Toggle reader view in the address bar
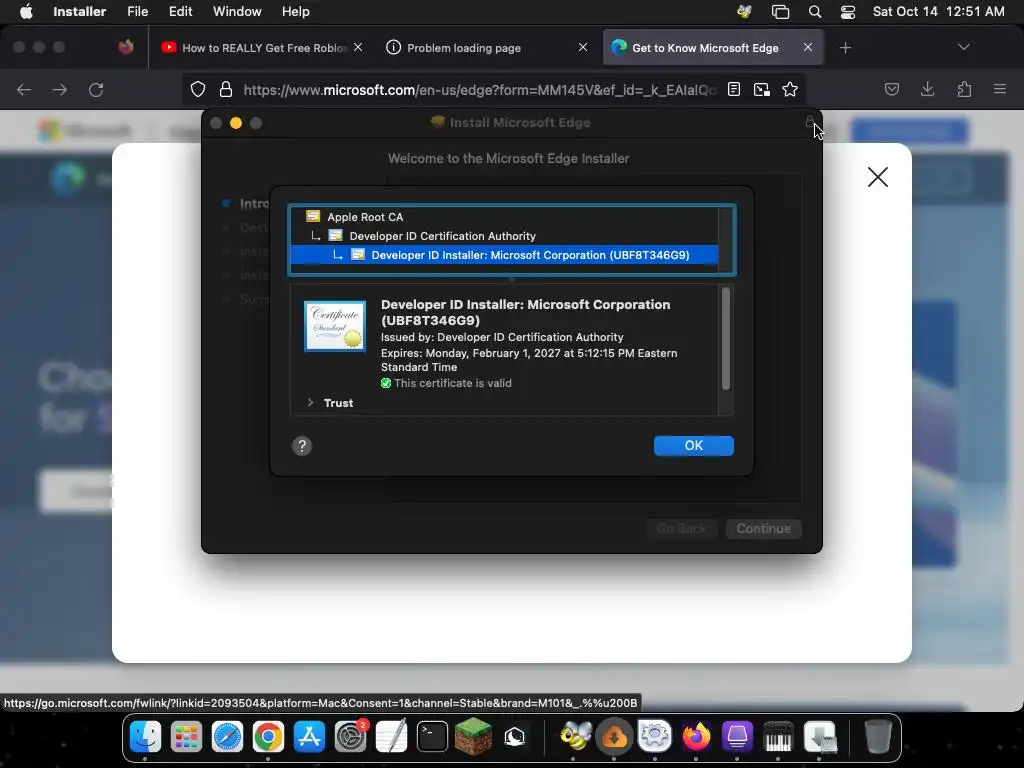 click(x=734, y=89)
